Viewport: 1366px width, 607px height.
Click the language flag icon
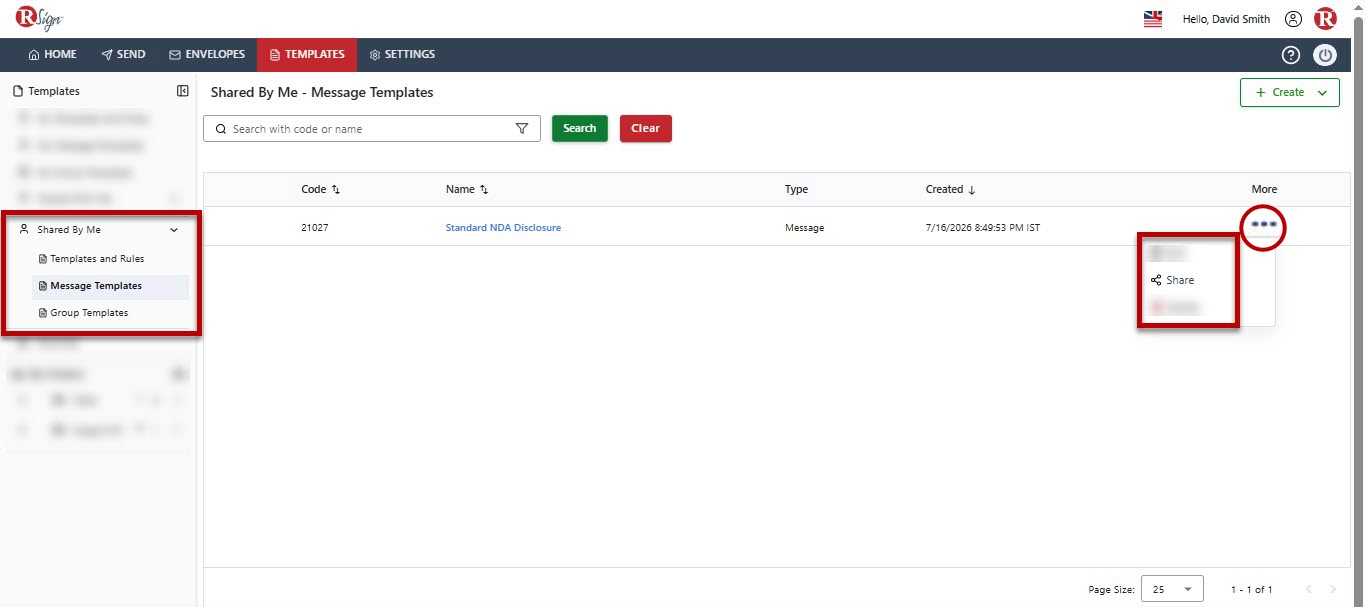pyautogui.click(x=1152, y=19)
